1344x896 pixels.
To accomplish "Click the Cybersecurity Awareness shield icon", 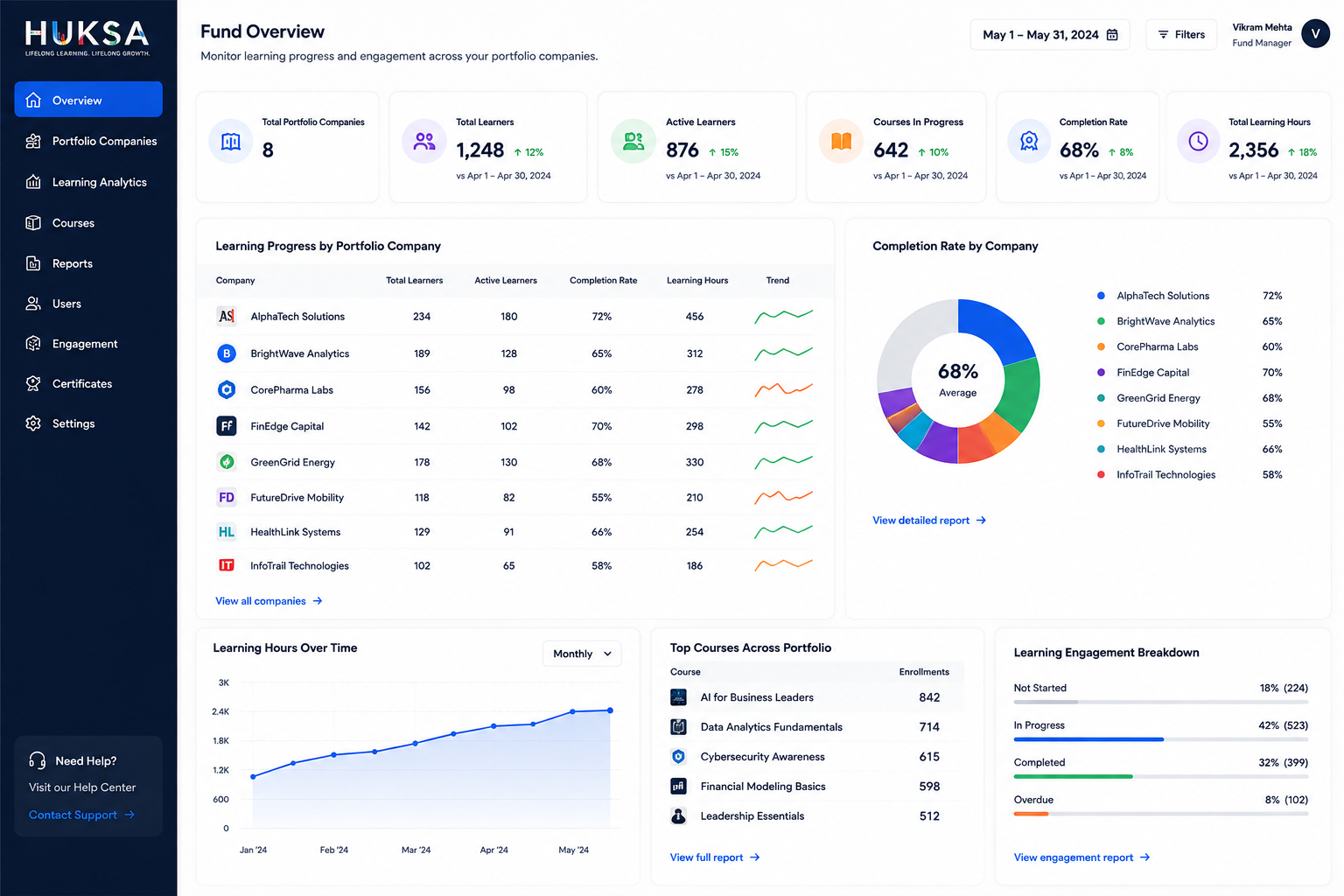I will (x=678, y=756).
